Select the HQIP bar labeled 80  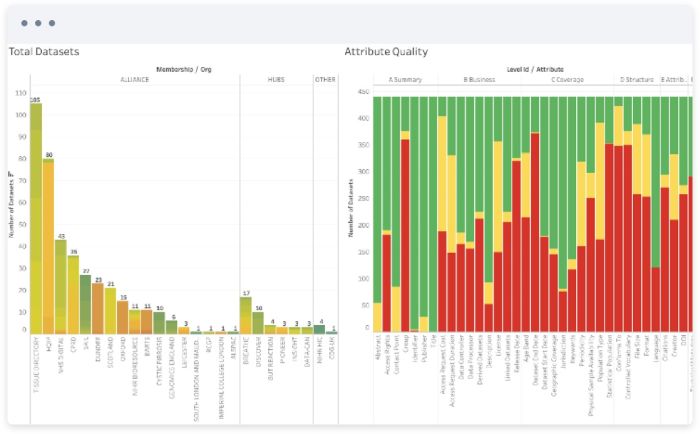[48, 246]
